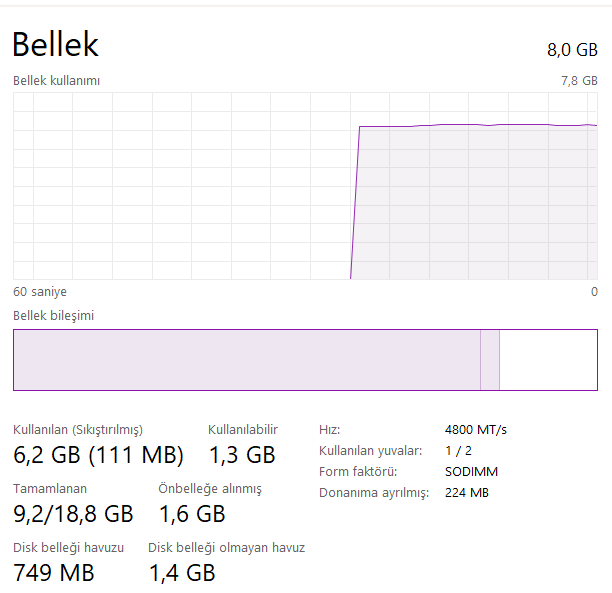
Task: Click the SODIMM form factor value
Action: tap(471, 472)
